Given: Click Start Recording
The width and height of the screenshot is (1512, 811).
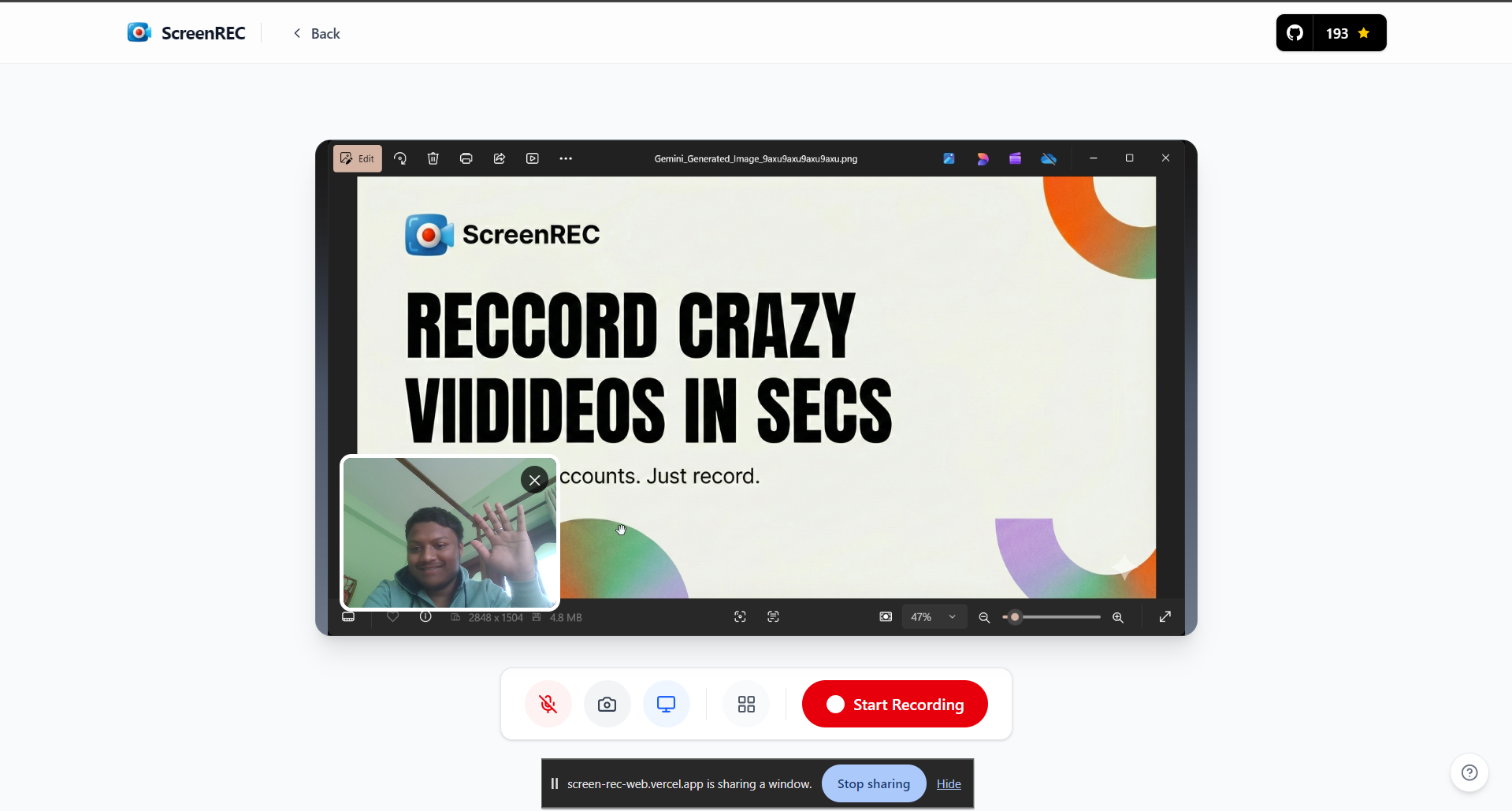Looking at the screenshot, I should click(893, 703).
